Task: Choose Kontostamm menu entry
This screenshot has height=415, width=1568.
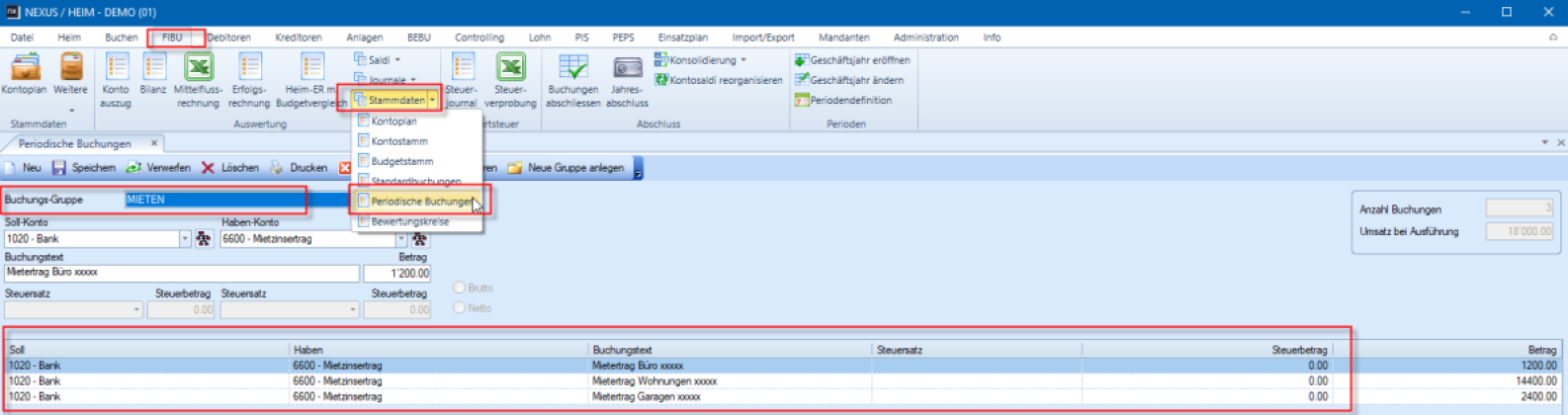Action: [x=418, y=141]
